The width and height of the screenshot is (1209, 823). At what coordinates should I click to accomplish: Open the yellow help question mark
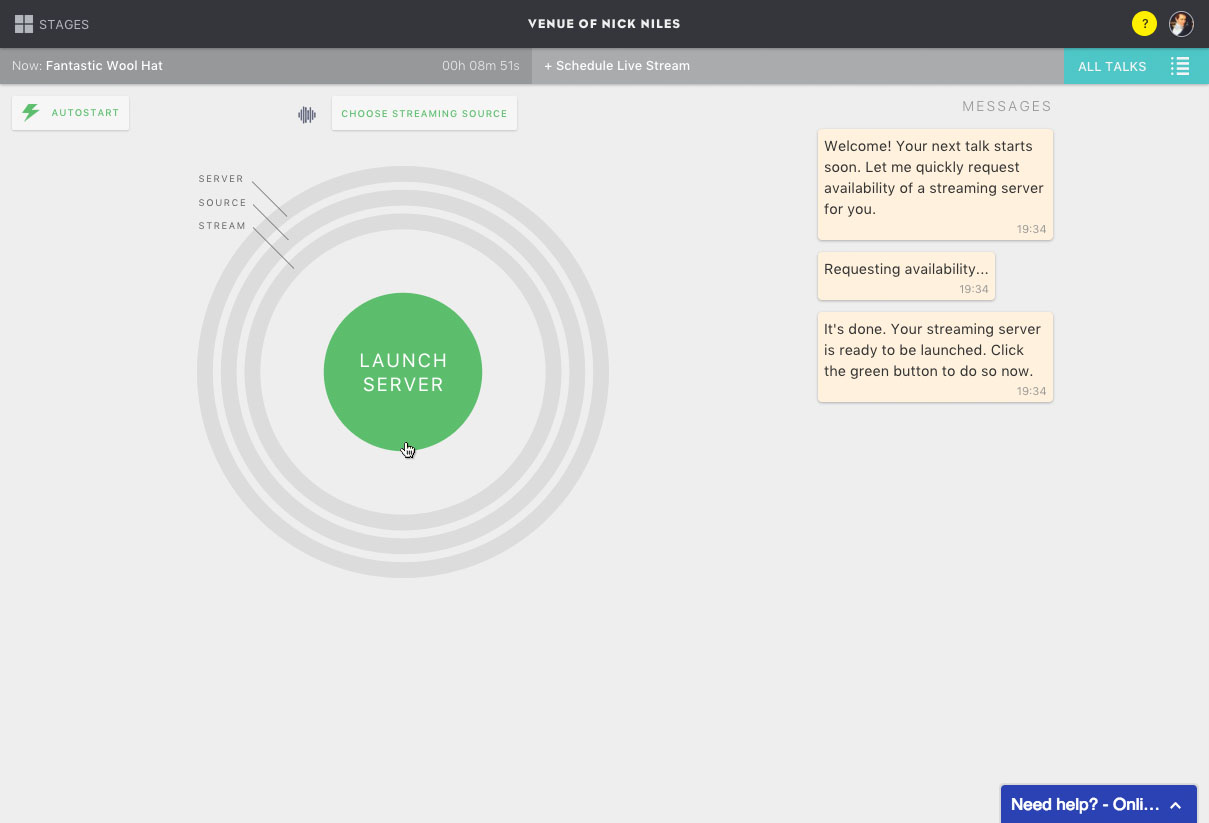(1144, 24)
